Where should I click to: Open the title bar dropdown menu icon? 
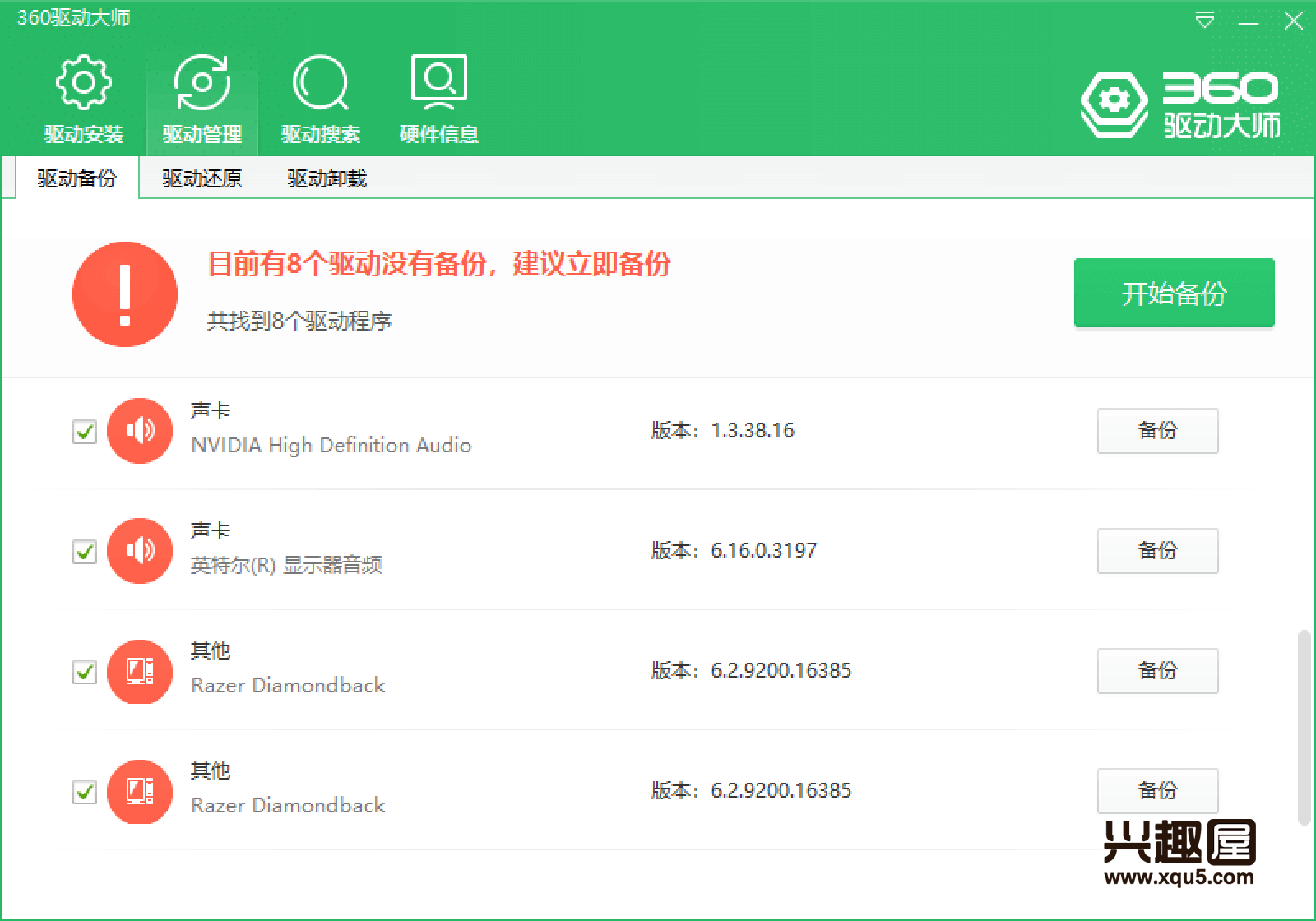pos(1204,21)
